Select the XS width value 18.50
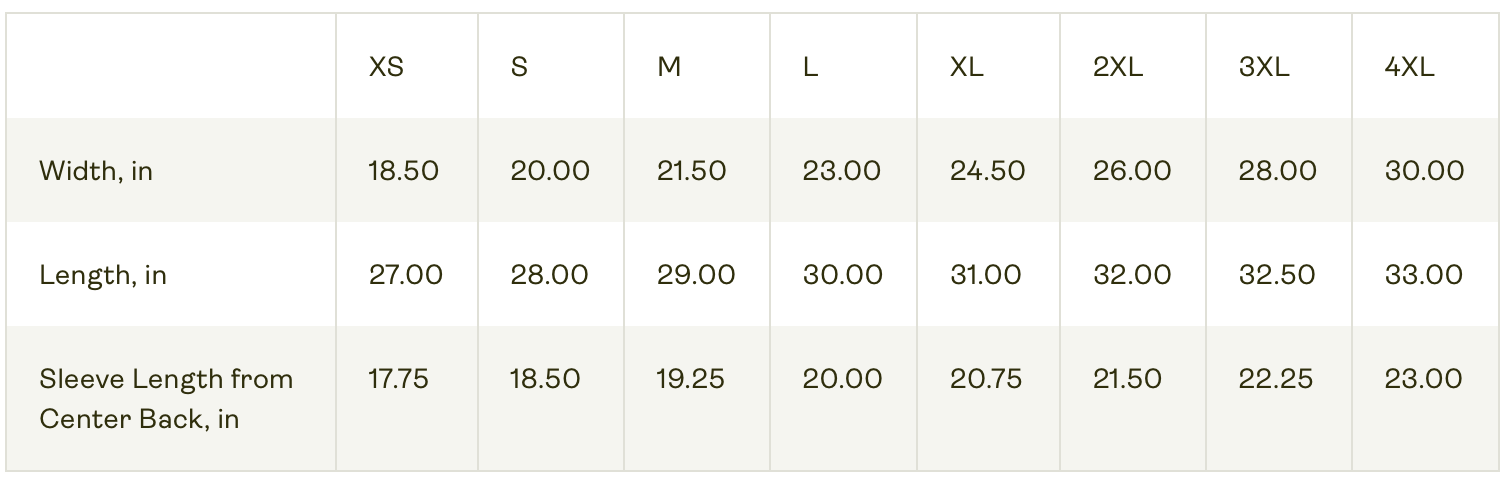This screenshot has height=480, width=1508. coord(404,171)
